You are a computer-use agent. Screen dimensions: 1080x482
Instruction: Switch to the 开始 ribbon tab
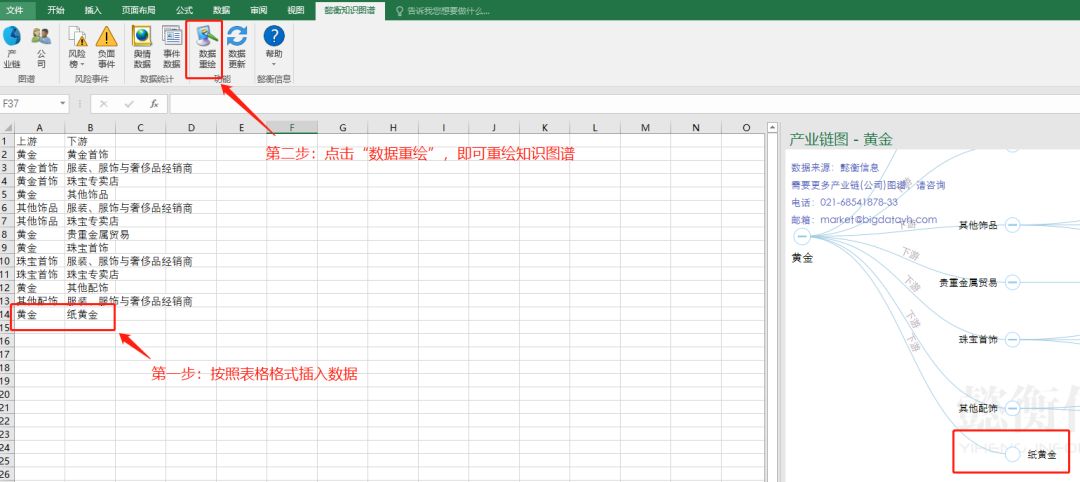(56, 10)
